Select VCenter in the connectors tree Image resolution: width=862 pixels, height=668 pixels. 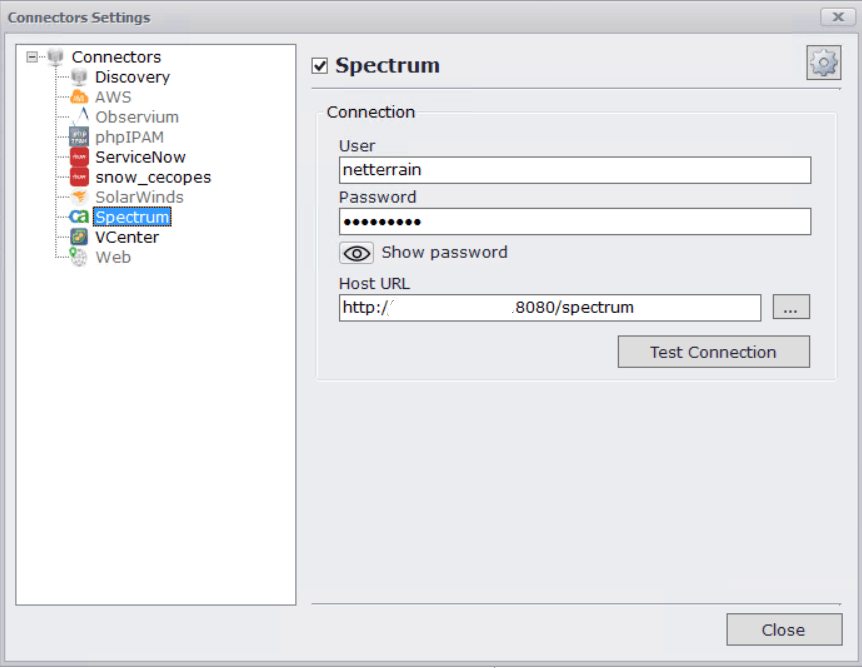point(127,237)
